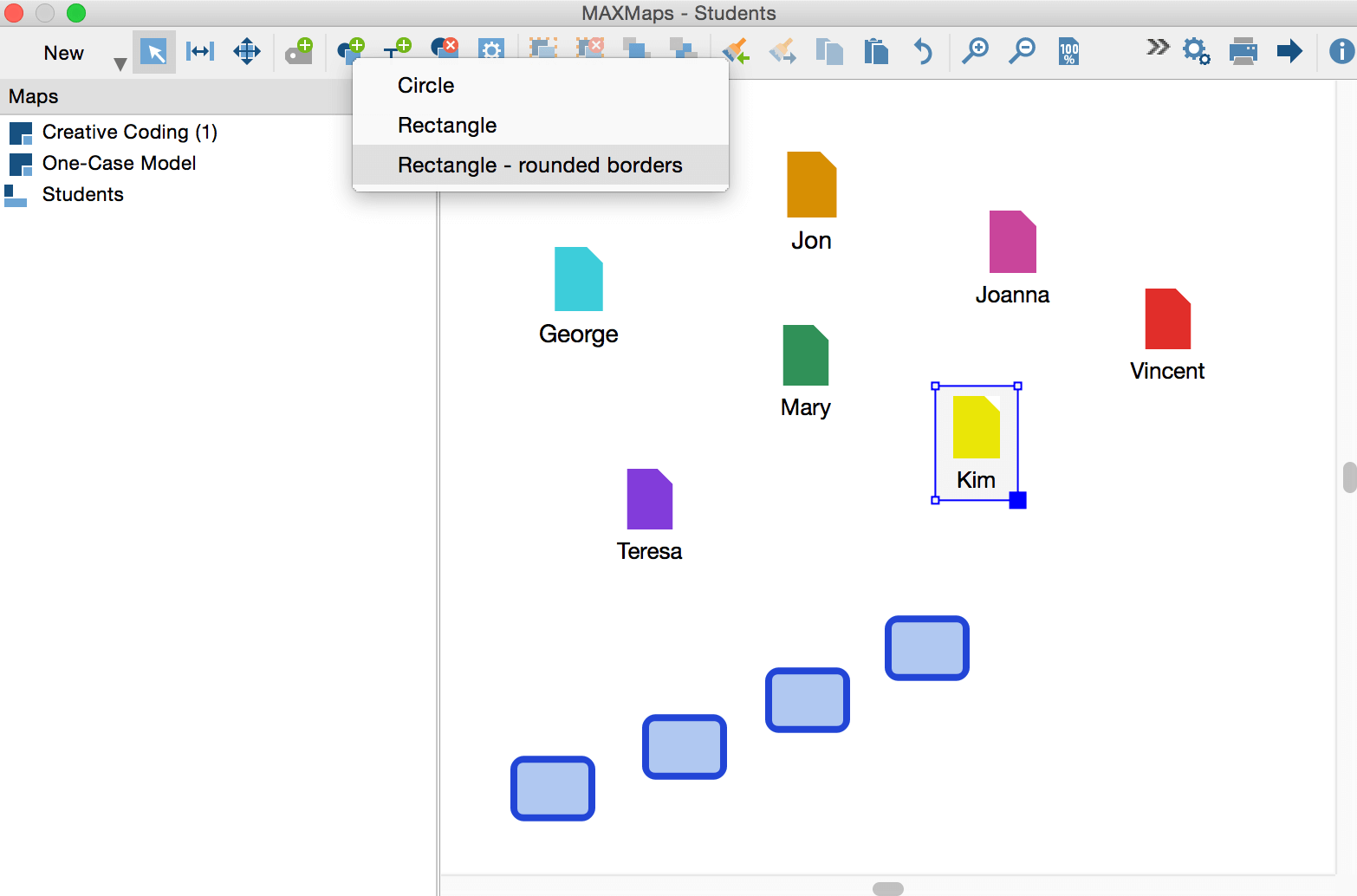
Task: Click the send to back icon
Action: tap(684, 49)
